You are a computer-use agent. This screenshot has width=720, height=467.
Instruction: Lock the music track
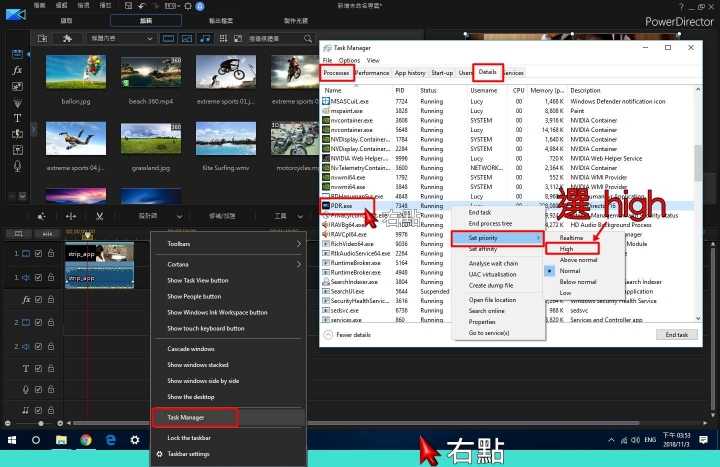point(51,410)
